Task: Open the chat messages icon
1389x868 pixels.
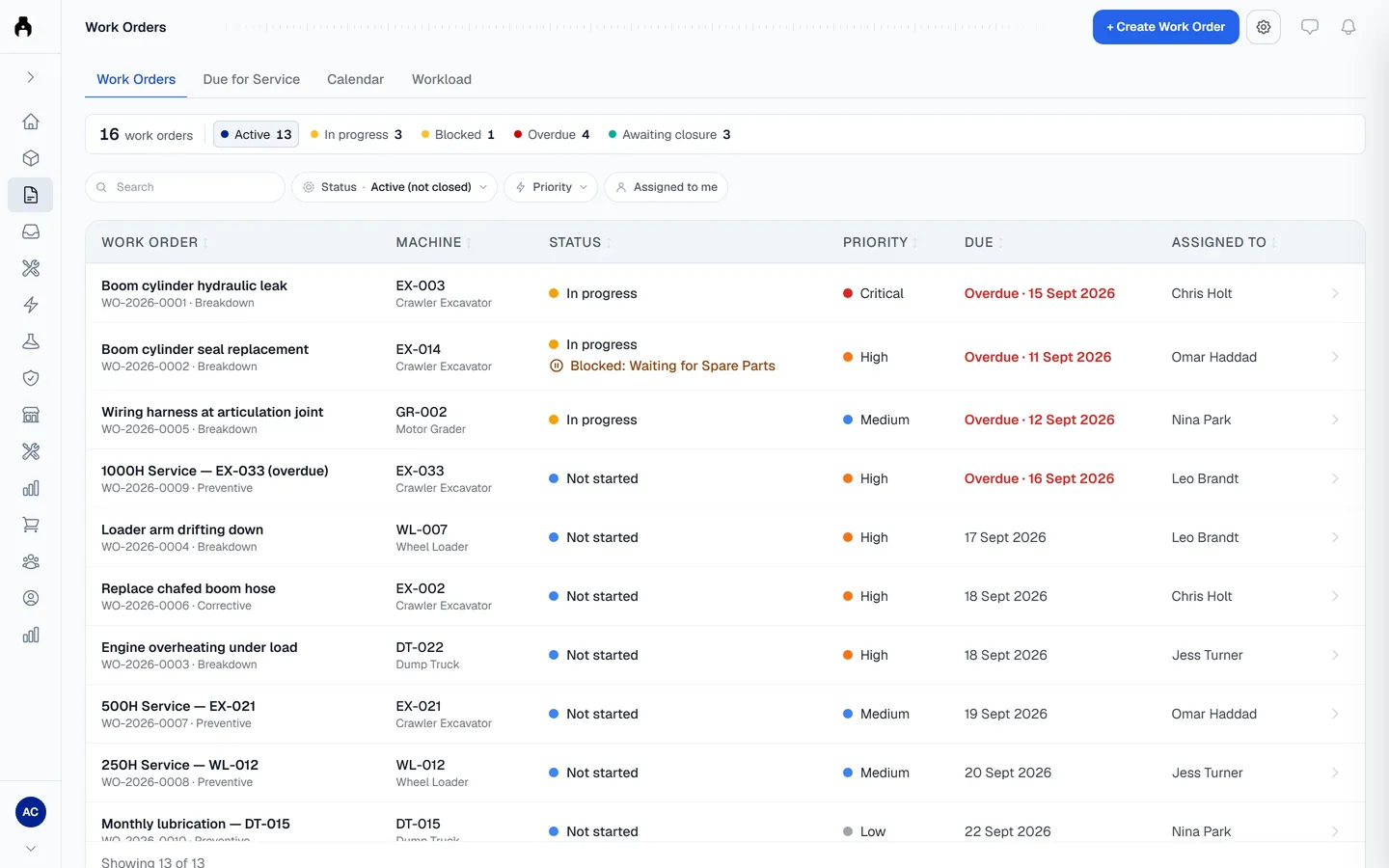Action: pyautogui.click(x=1310, y=27)
